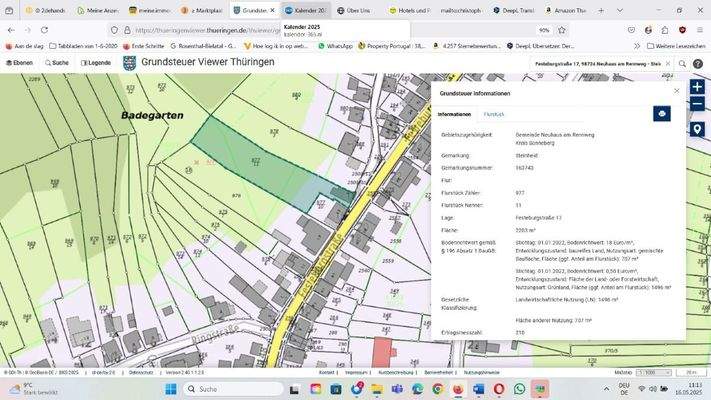Click the location marker map button
711x400 pixels.
click(x=697, y=129)
